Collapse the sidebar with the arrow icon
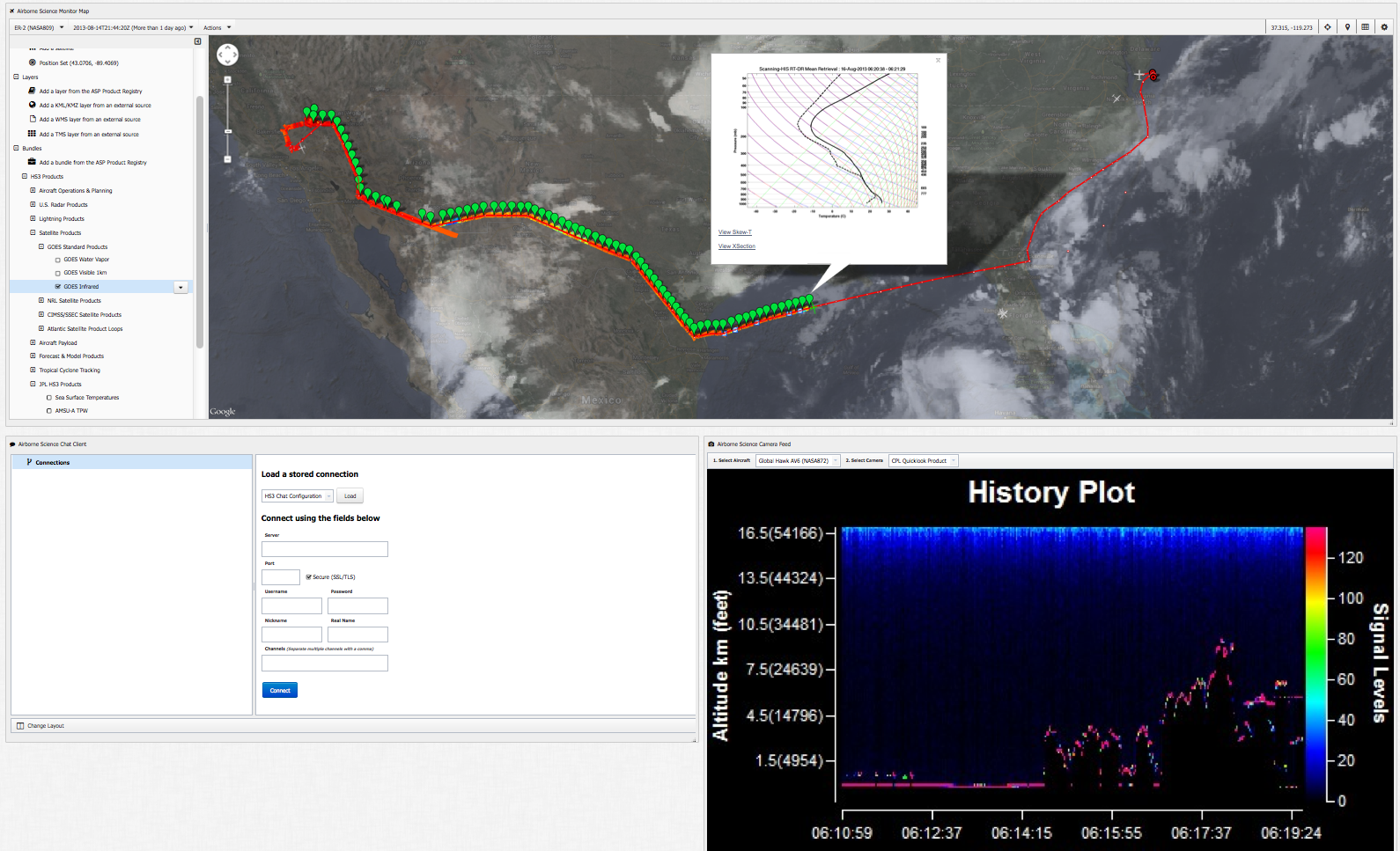The image size is (1400, 851). [x=197, y=41]
